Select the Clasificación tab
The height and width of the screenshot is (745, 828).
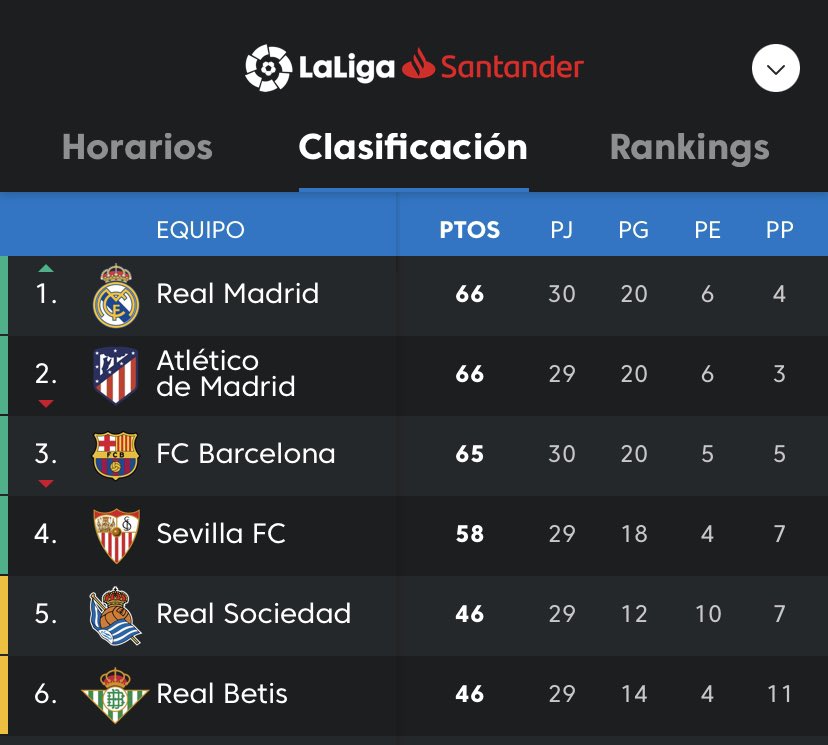(413, 147)
